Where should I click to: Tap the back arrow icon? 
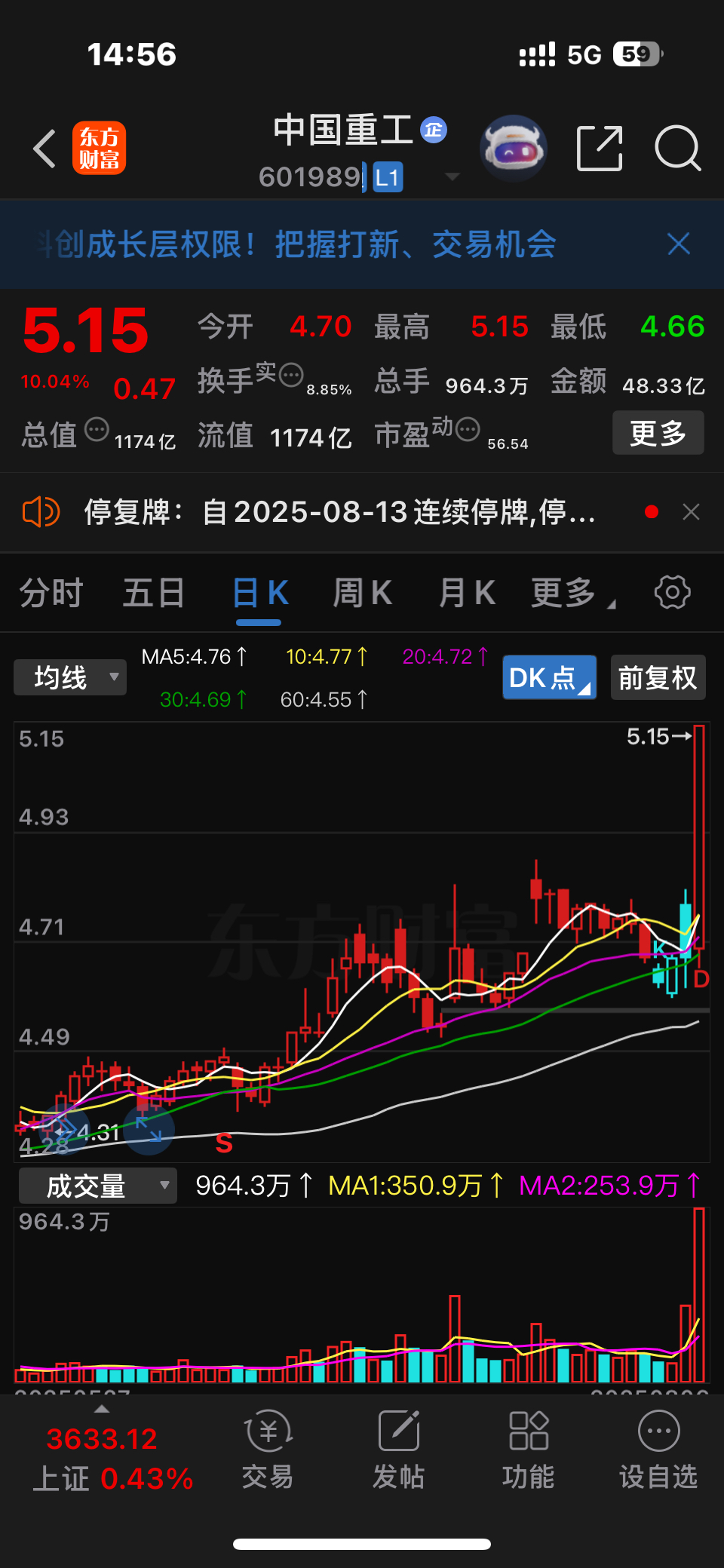point(44,148)
